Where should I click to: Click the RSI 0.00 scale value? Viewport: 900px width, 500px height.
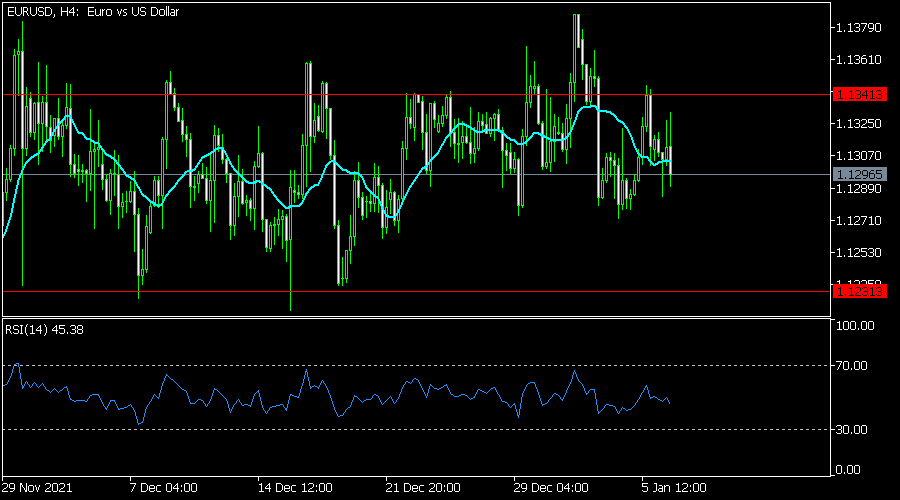(x=848, y=470)
